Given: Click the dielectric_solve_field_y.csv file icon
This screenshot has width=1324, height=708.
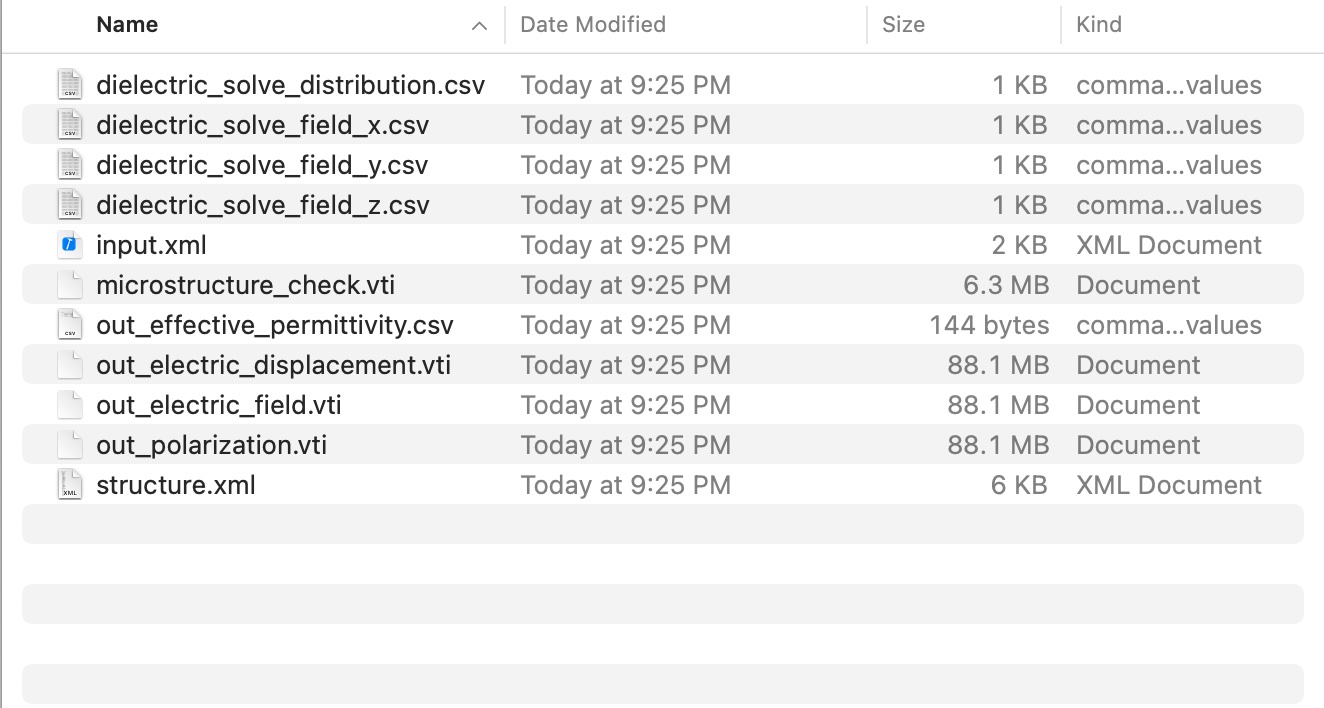Looking at the screenshot, I should click(69, 165).
